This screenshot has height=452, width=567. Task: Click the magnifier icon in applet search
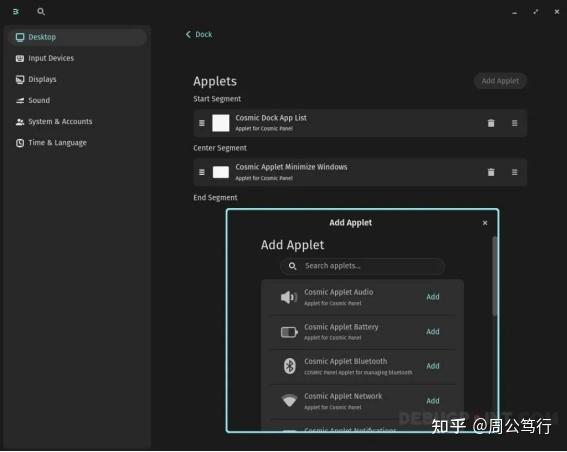tap(292, 266)
